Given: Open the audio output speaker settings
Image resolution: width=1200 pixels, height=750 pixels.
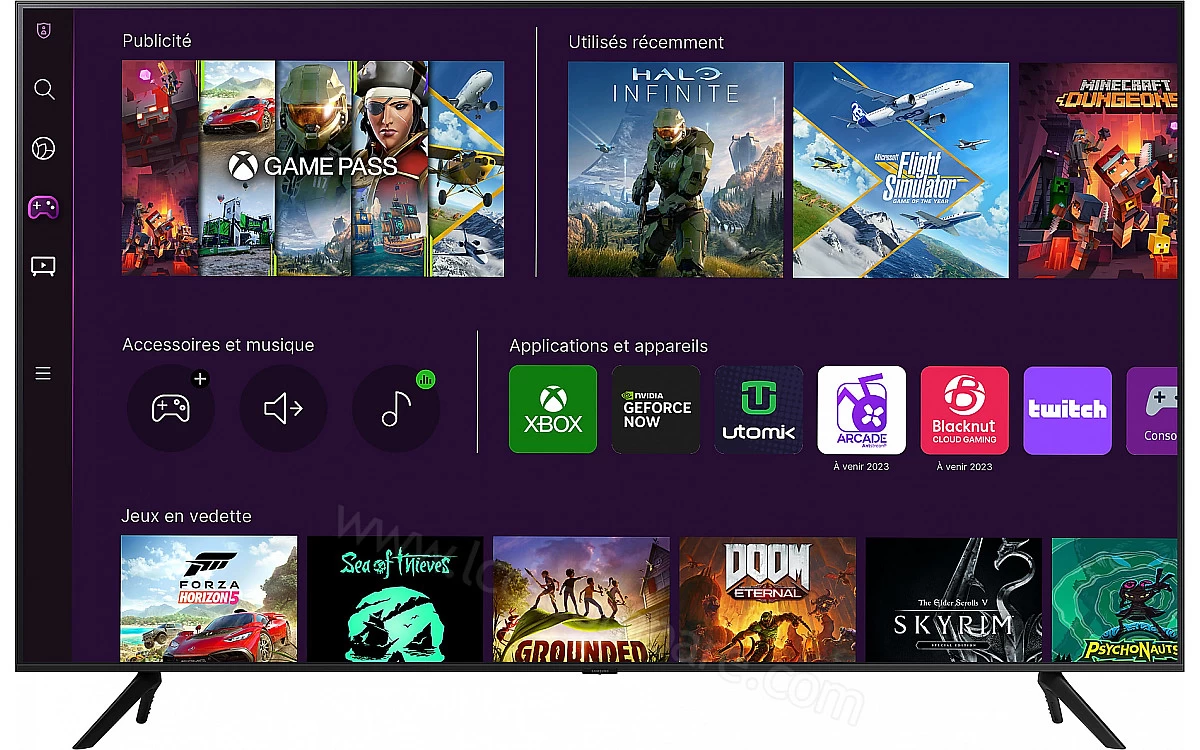Looking at the screenshot, I should click(283, 409).
